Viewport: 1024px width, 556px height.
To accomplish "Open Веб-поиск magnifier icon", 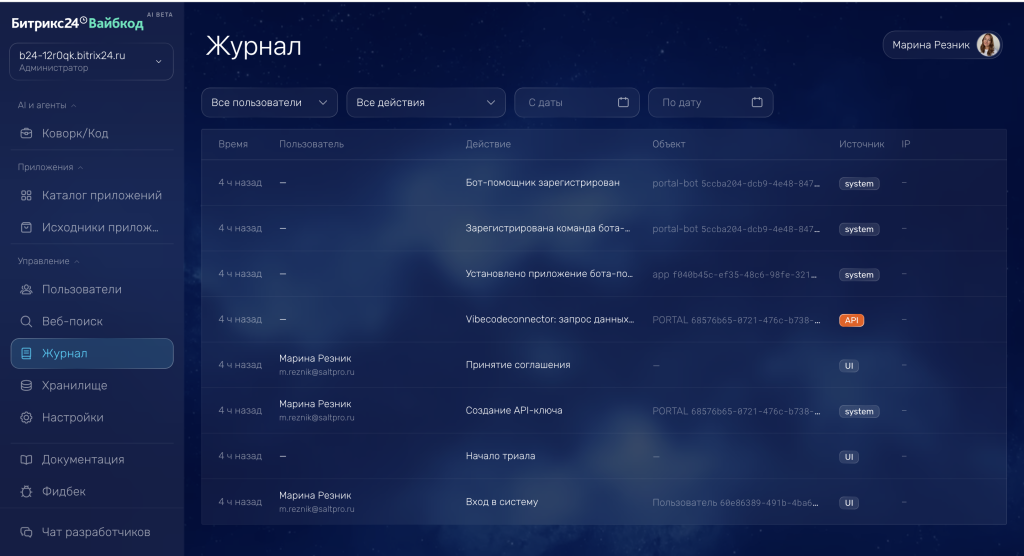I will click(x=26, y=321).
